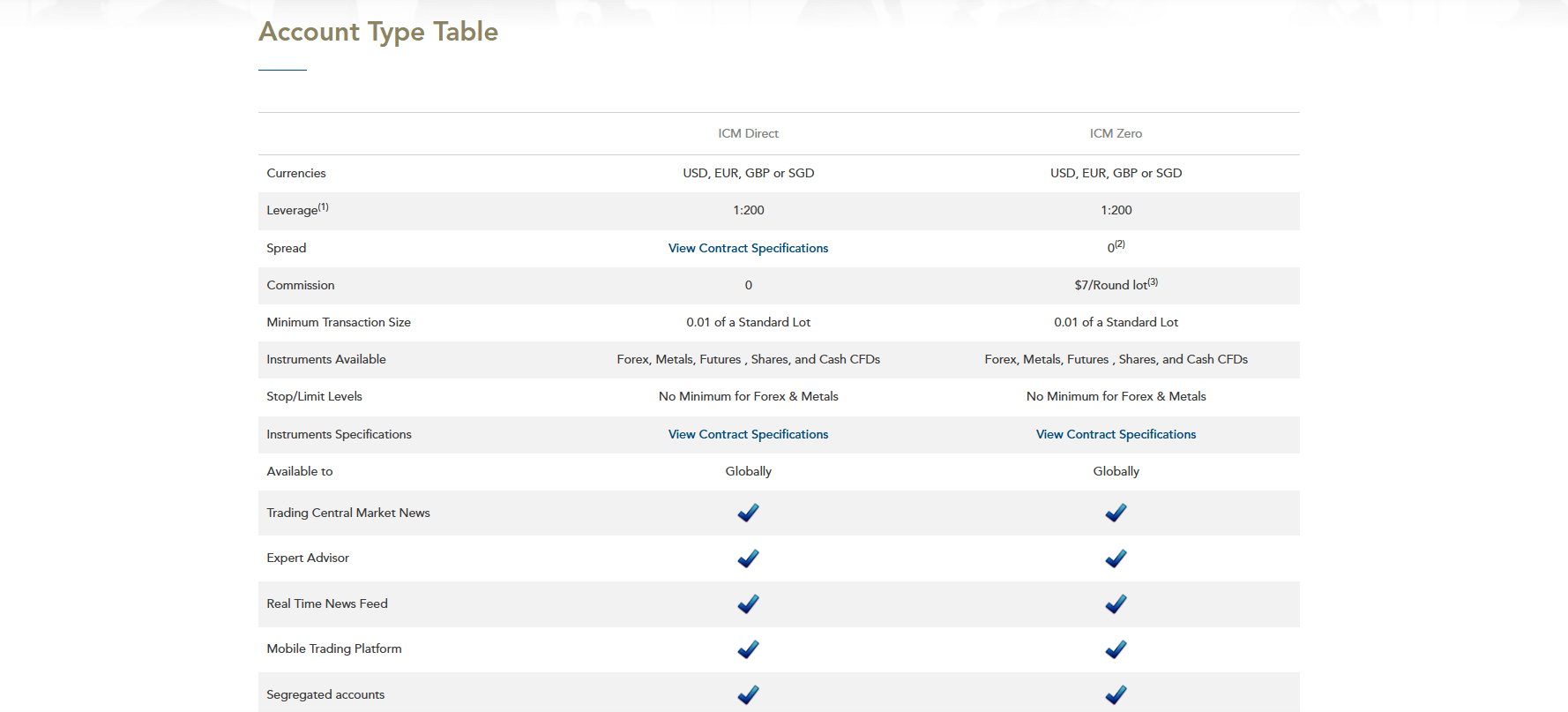Click ICM Zero 0.01 of a Standard Lot
Screen dimensions: 1568x712
pos(1116,322)
